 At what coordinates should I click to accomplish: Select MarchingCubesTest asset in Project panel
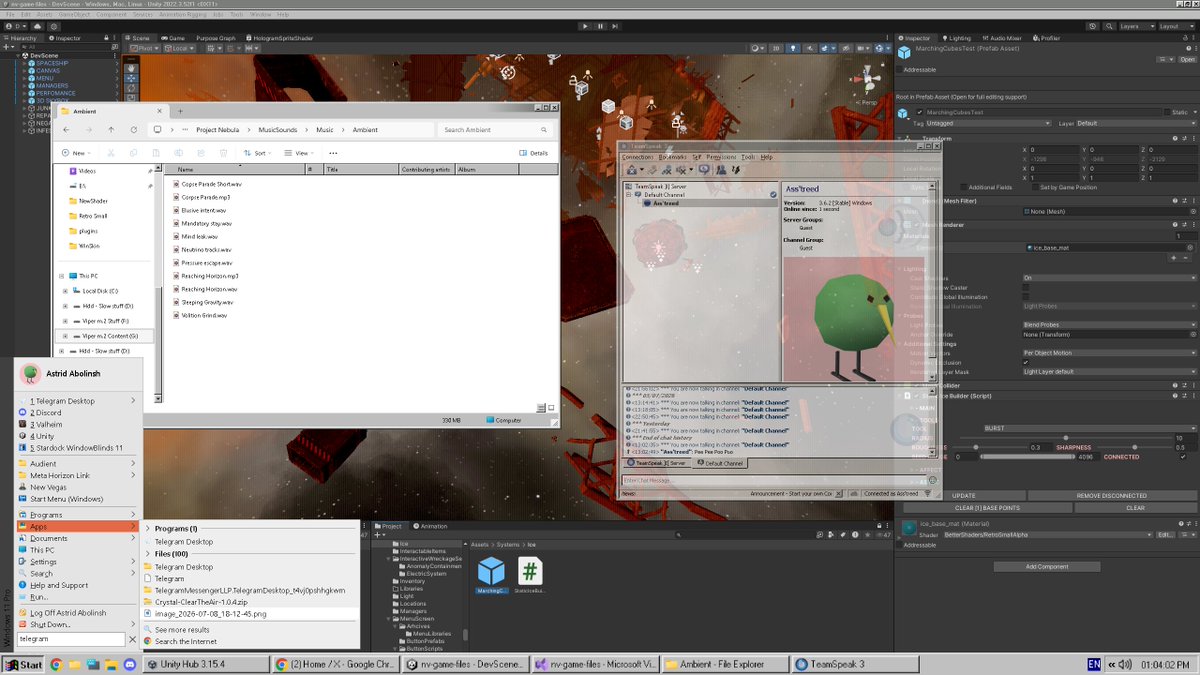(491, 577)
